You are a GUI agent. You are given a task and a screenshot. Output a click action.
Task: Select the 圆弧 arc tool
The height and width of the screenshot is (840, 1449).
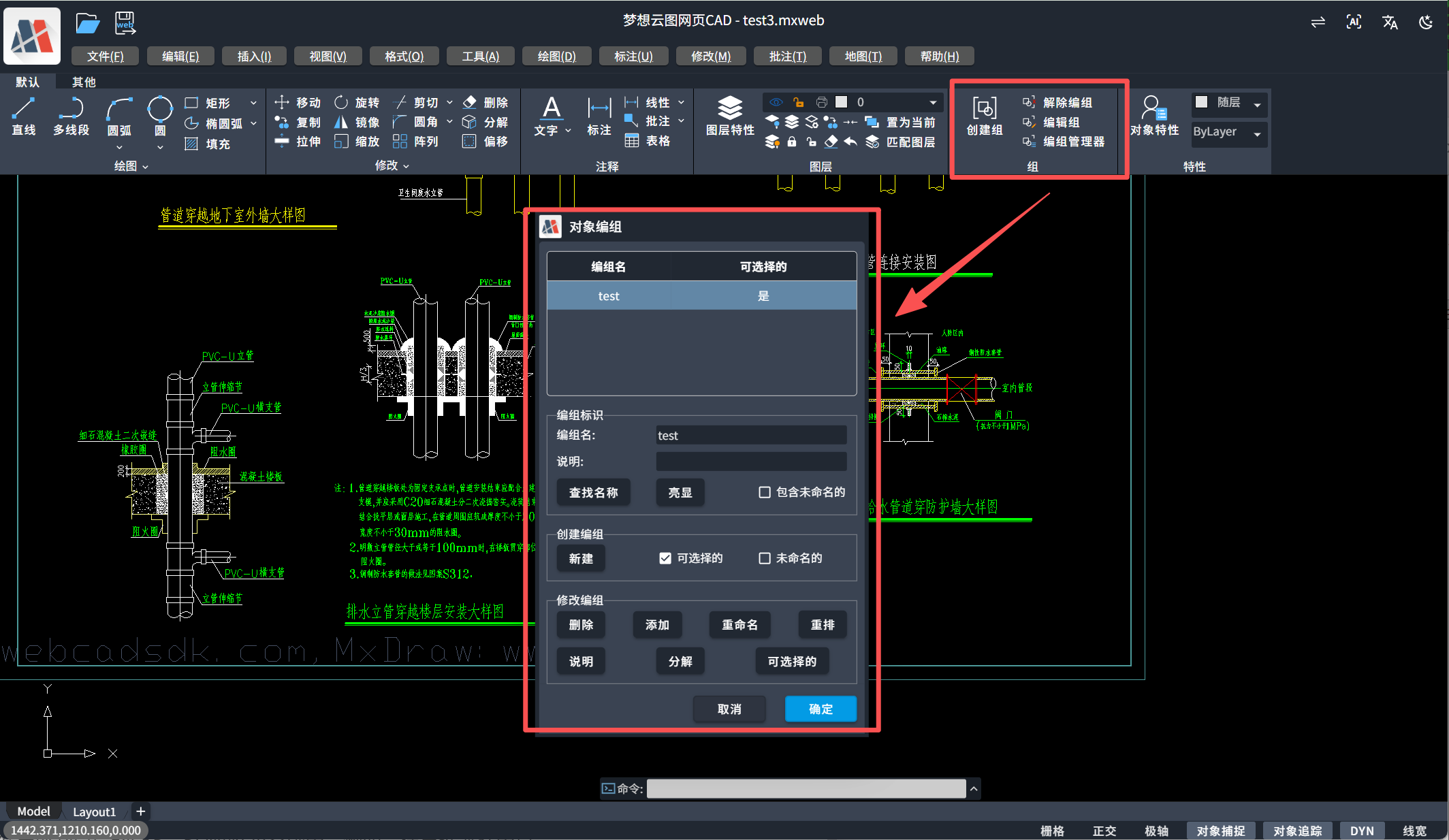coord(119,116)
